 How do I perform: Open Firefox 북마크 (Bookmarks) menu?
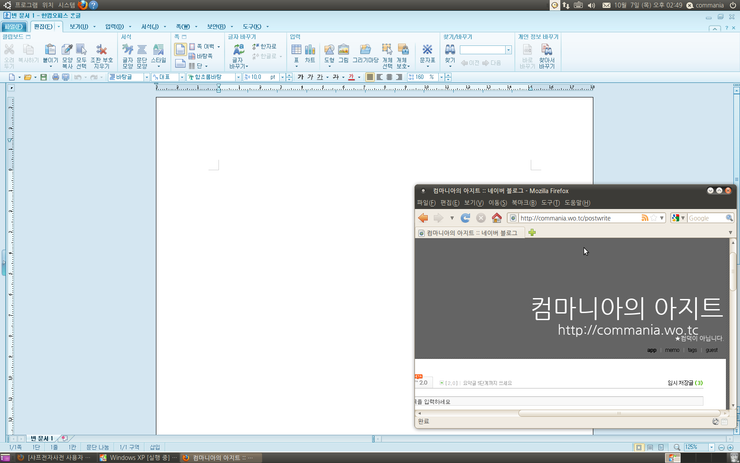click(521, 203)
